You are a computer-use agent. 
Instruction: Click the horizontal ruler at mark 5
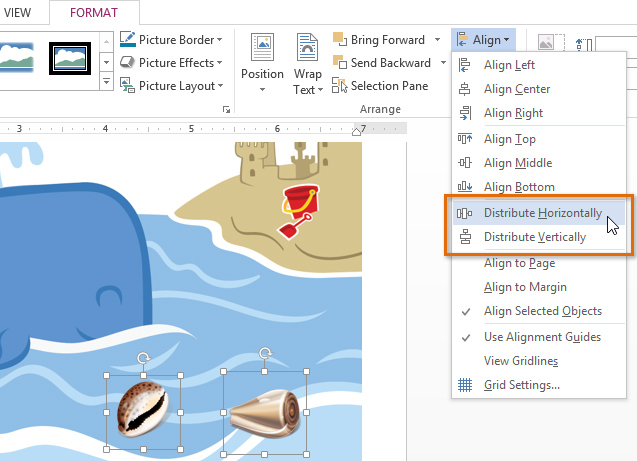[x=191, y=129]
